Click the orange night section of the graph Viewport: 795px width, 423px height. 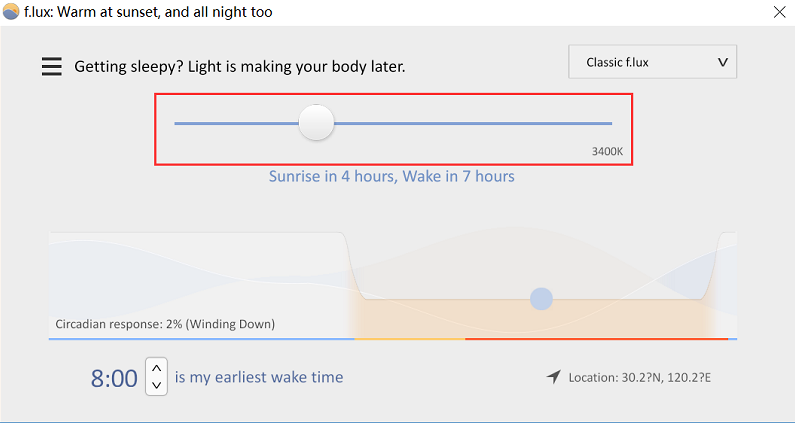click(531, 319)
